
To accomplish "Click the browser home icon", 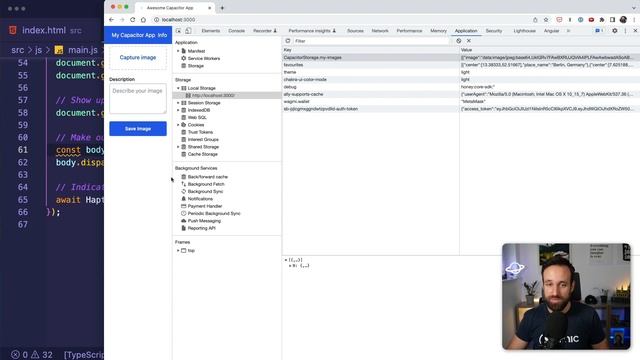I will coord(143,20).
